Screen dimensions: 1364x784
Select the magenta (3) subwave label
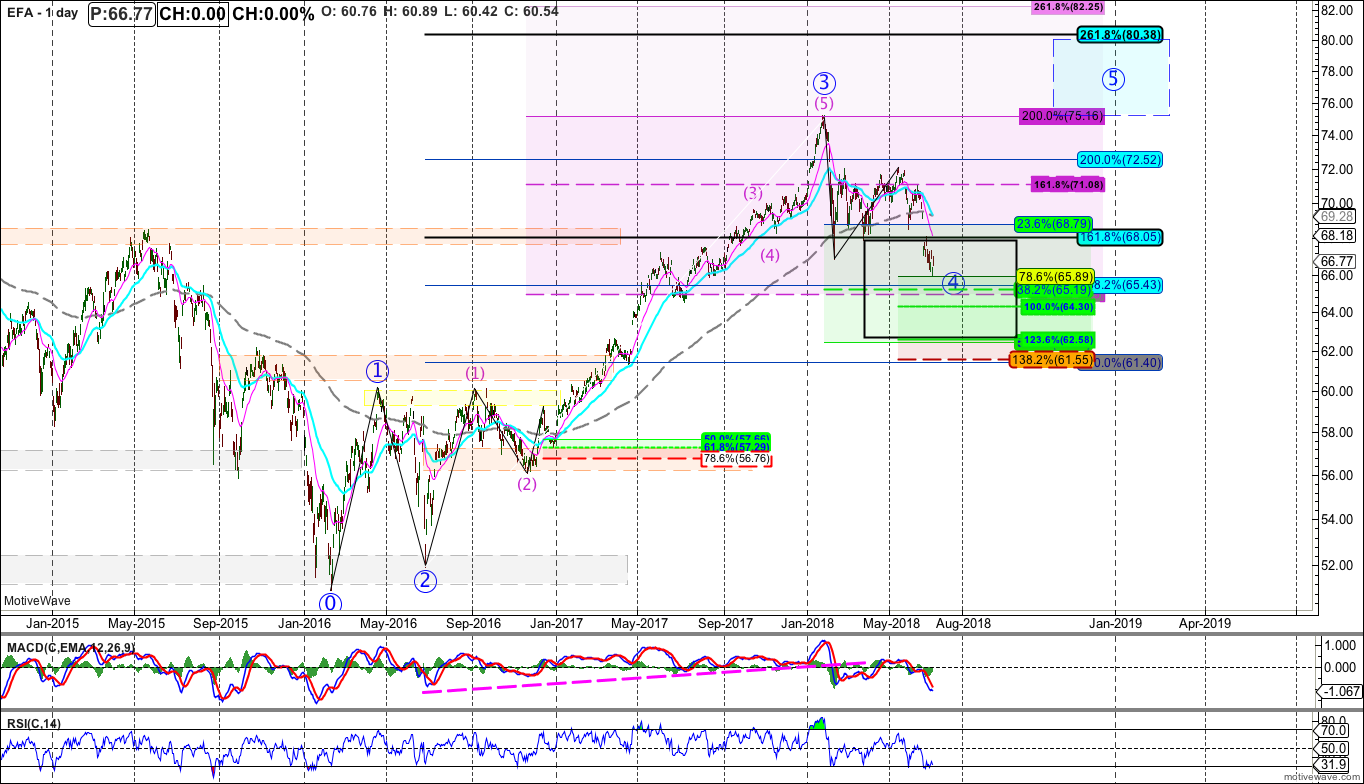tap(753, 193)
